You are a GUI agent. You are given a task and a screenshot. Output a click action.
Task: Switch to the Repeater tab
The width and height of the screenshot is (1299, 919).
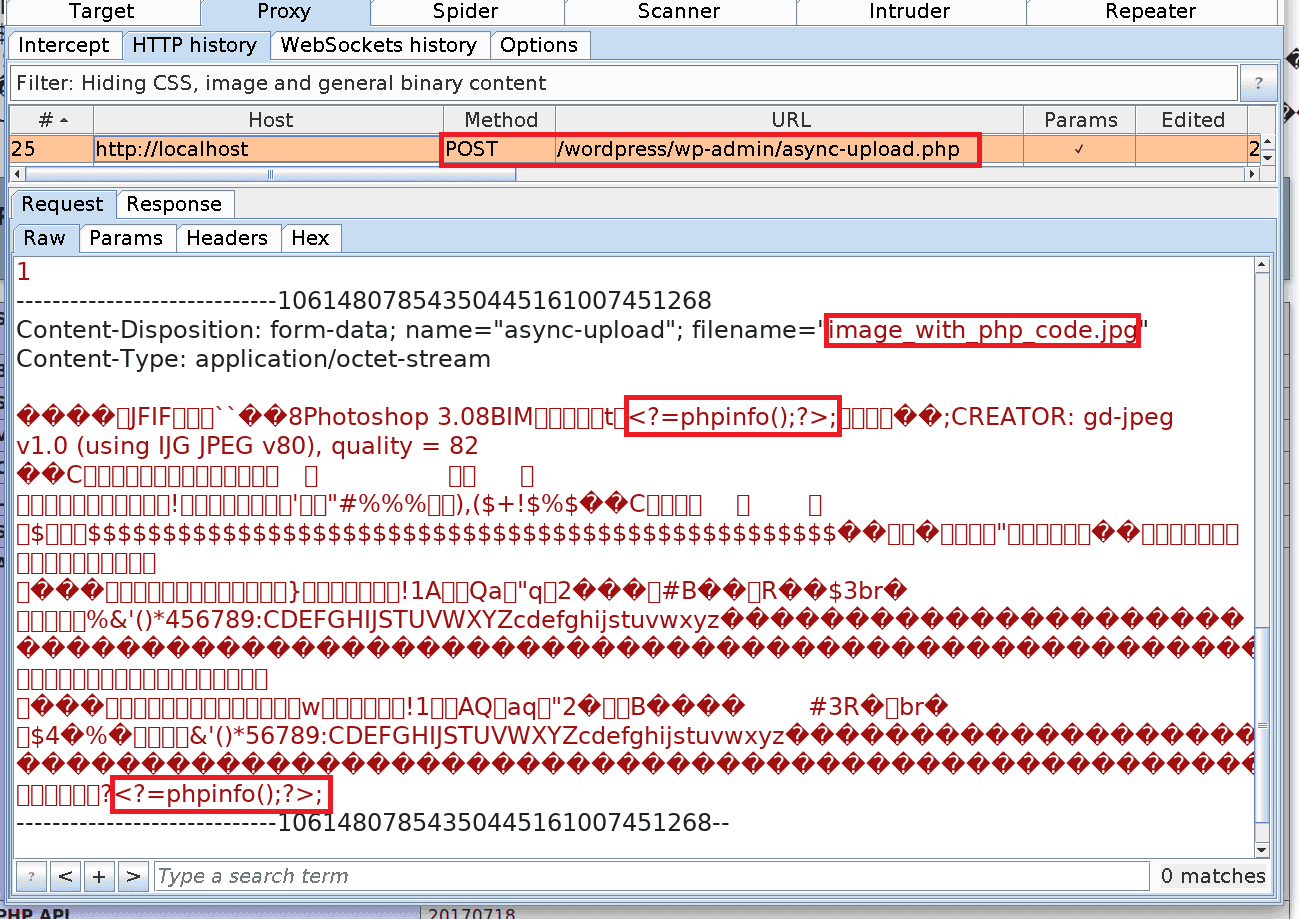tap(1150, 12)
